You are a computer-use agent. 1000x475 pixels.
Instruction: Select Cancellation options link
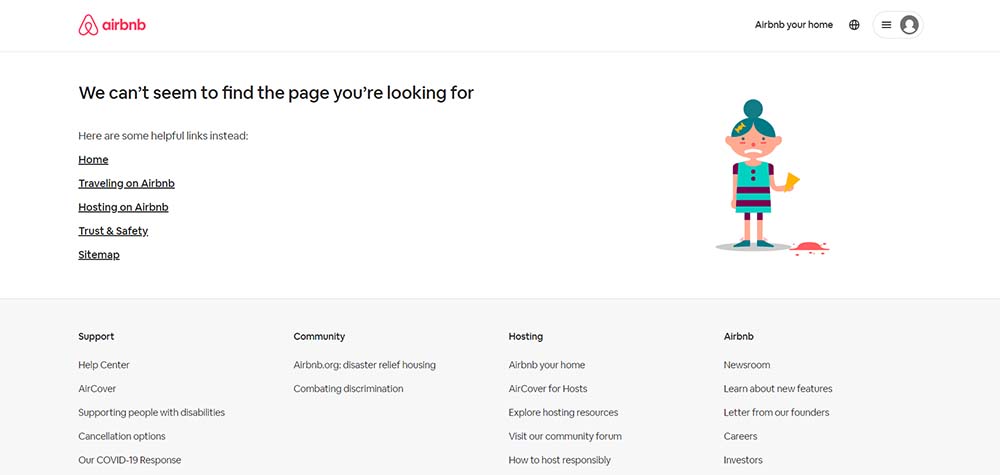[122, 436]
